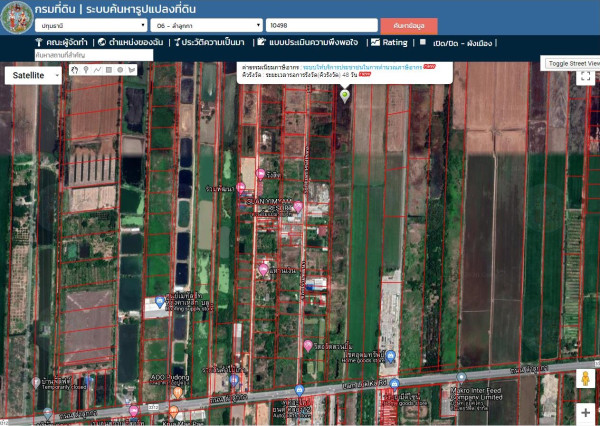Open the Satellite map type dropdown

coord(30,76)
